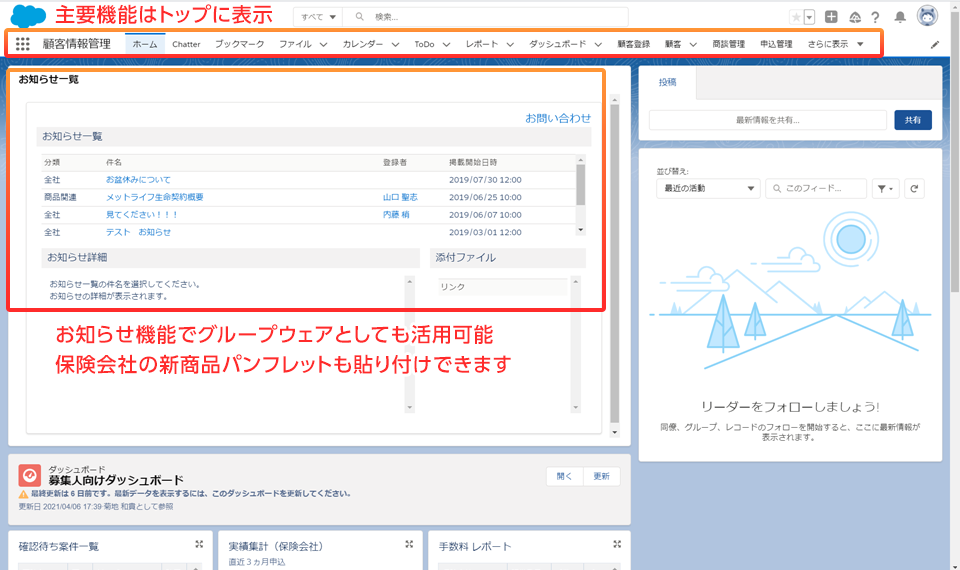Open the global actions plus icon

click(831, 17)
